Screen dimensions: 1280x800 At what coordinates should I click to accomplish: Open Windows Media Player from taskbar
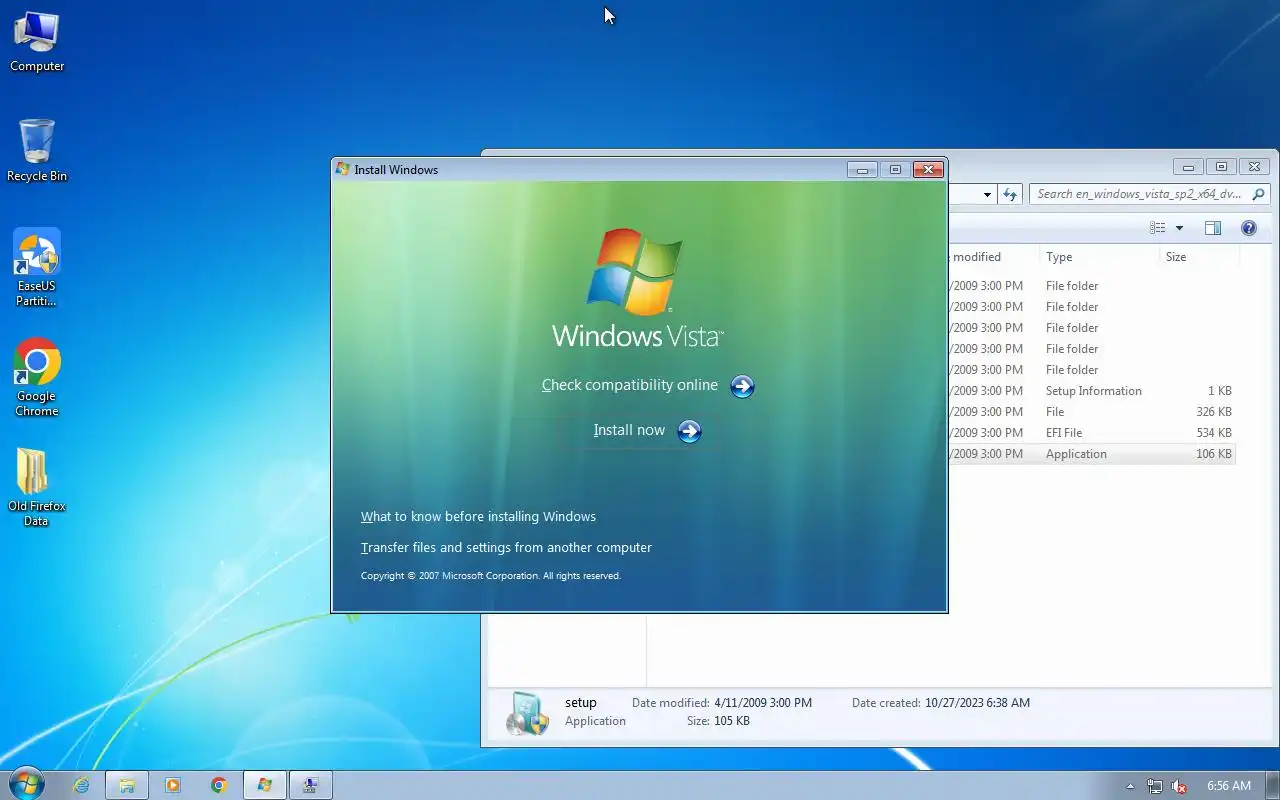(x=173, y=786)
